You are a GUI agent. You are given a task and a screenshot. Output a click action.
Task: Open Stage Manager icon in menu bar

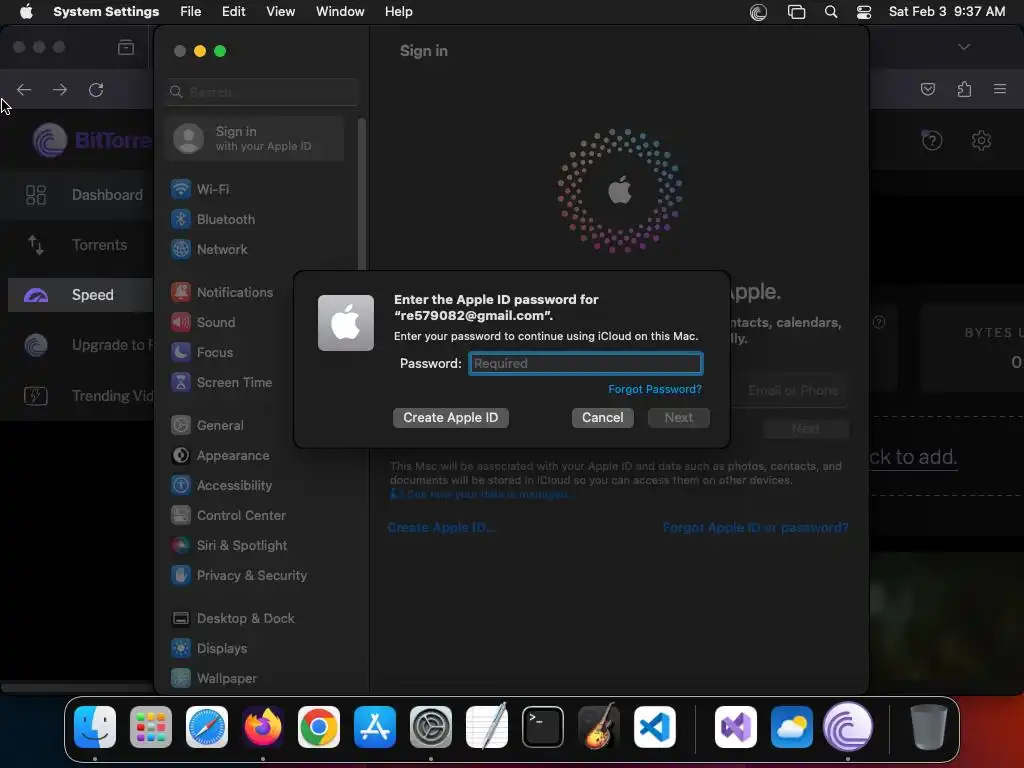point(796,12)
